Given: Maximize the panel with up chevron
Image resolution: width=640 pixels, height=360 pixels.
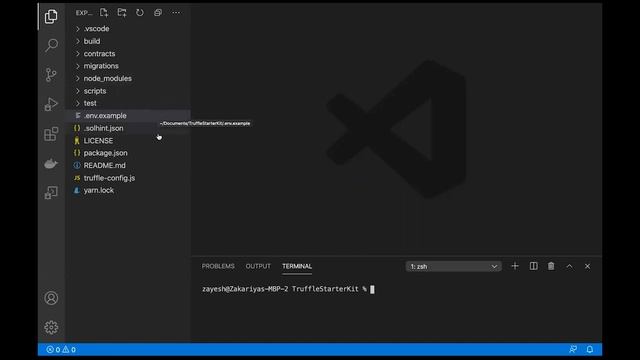Looking at the screenshot, I should click(569, 267).
